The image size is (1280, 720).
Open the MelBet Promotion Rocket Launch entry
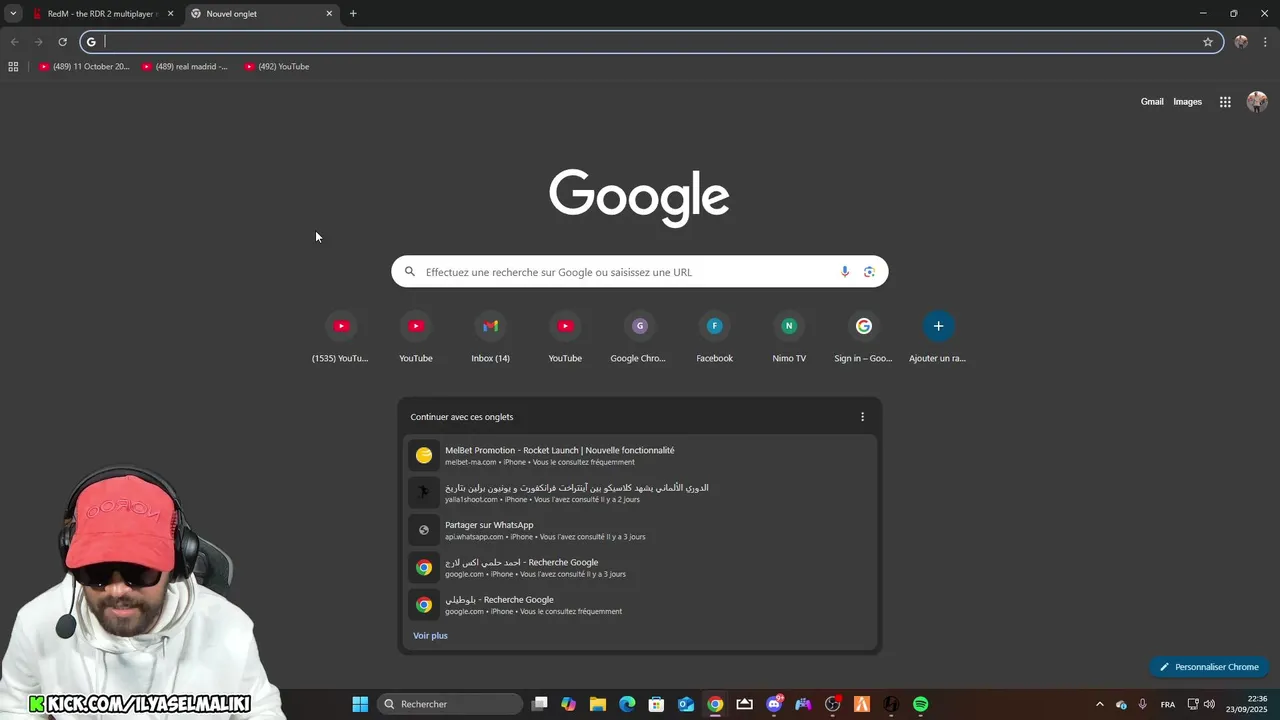[640, 456]
